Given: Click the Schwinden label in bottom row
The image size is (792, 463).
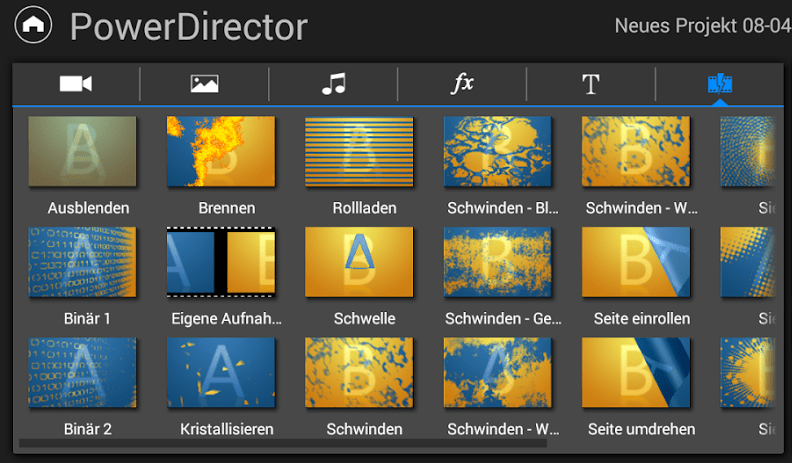Looking at the screenshot, I should point(365,429).
